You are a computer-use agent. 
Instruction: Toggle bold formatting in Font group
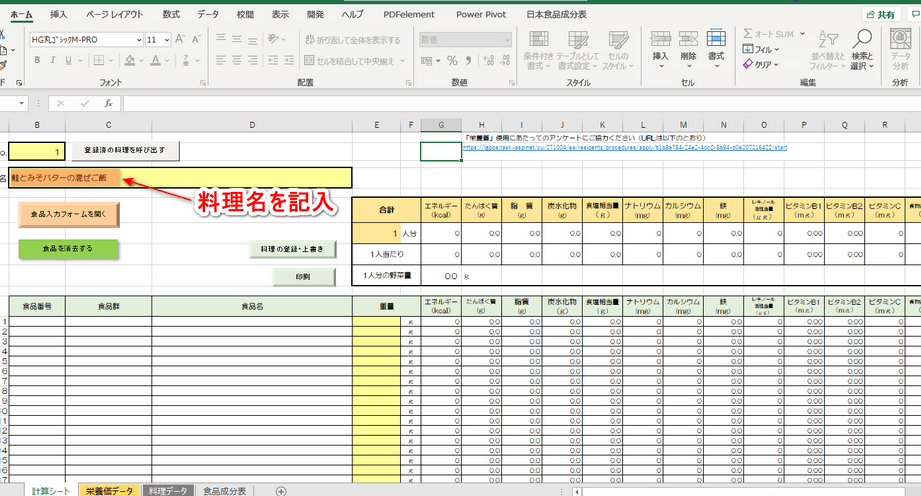click(37, 60)
